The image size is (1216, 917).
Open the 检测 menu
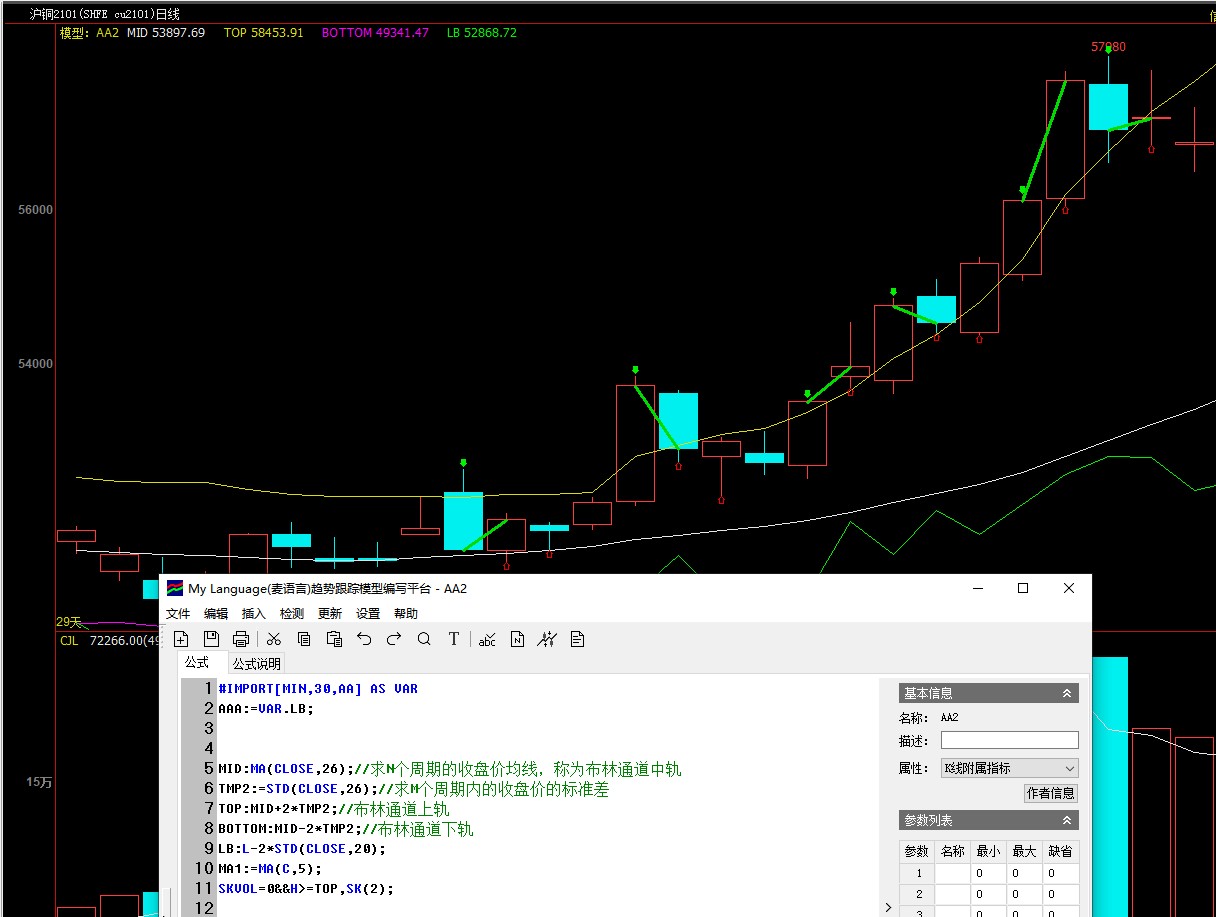pos(292,613)
